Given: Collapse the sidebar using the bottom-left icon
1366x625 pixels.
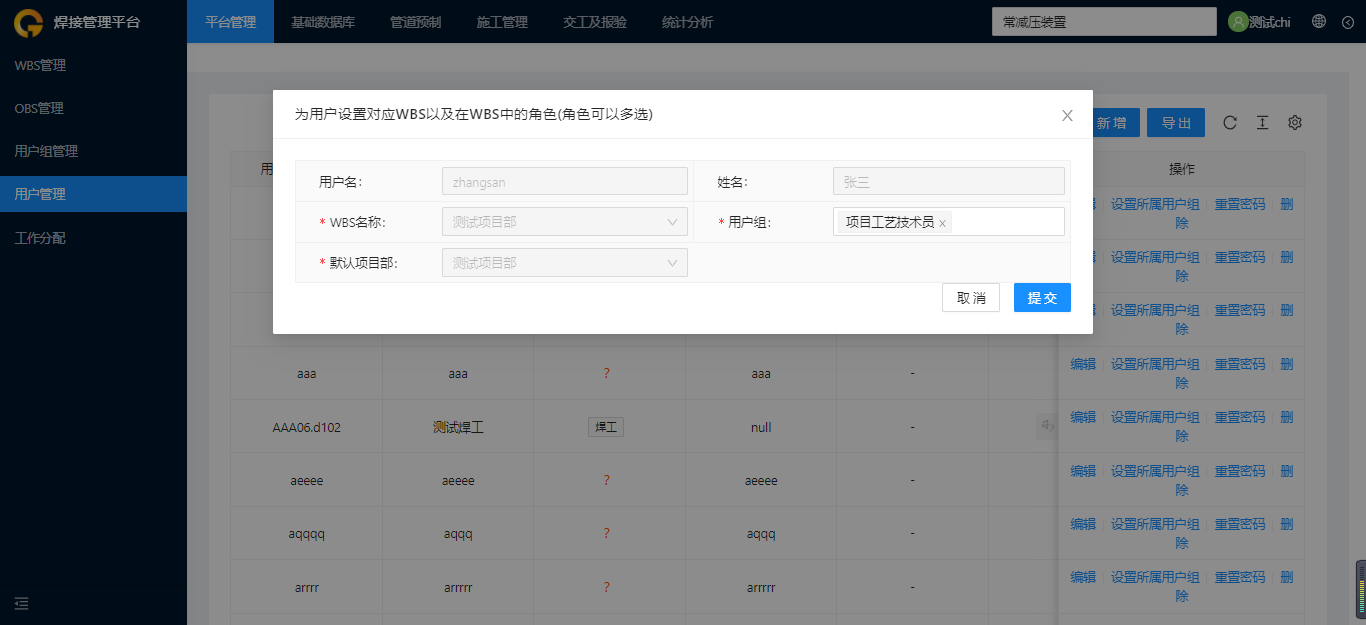Looking at the screenshot, I should tap(22, 603).
